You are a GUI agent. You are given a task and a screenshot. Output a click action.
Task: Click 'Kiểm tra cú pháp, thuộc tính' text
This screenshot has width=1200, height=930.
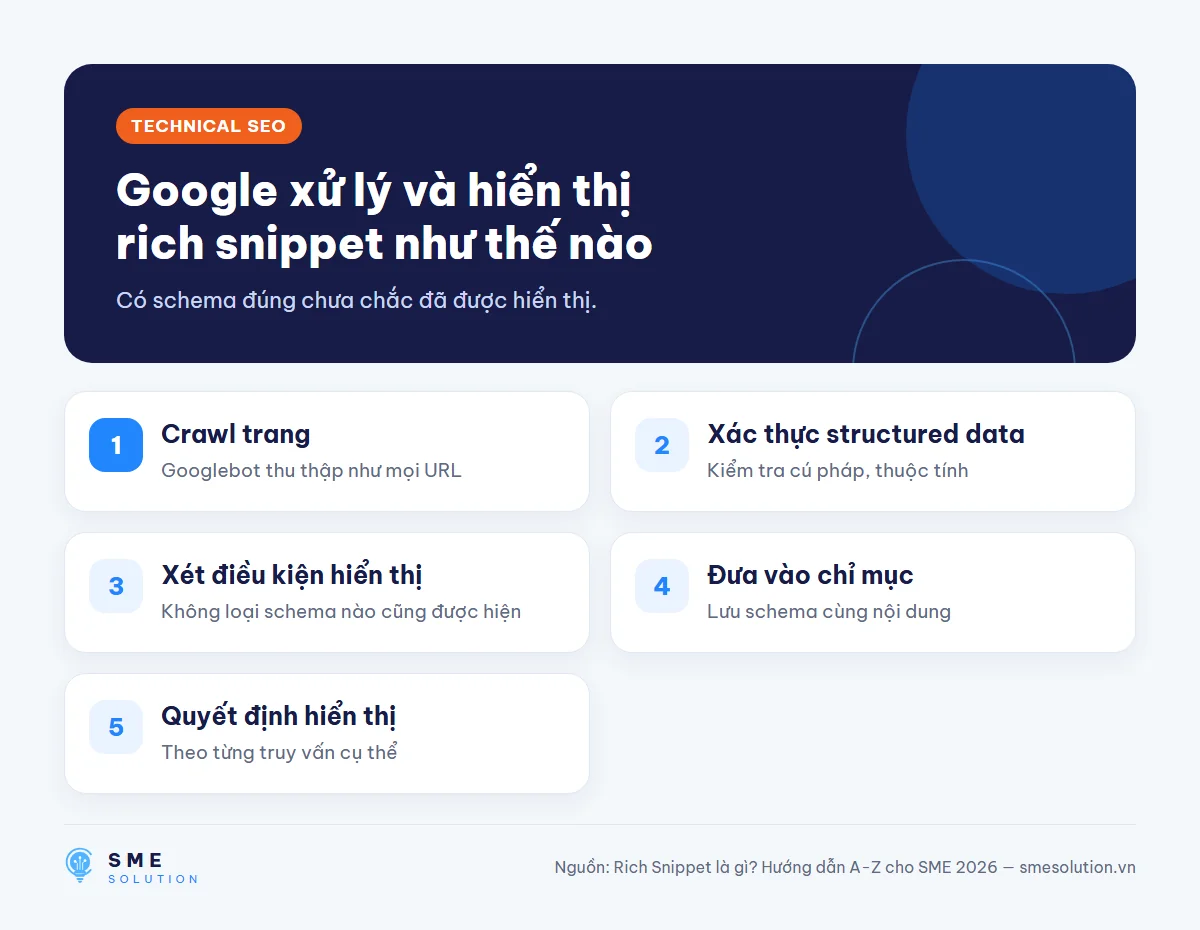(837, 470)
